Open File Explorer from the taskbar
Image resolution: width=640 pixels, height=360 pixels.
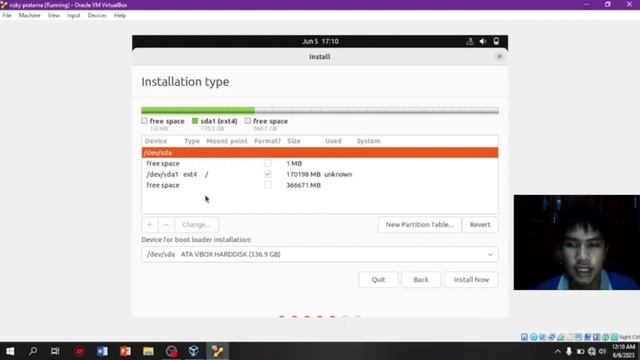pyautogui.click(x=148, y=351)
